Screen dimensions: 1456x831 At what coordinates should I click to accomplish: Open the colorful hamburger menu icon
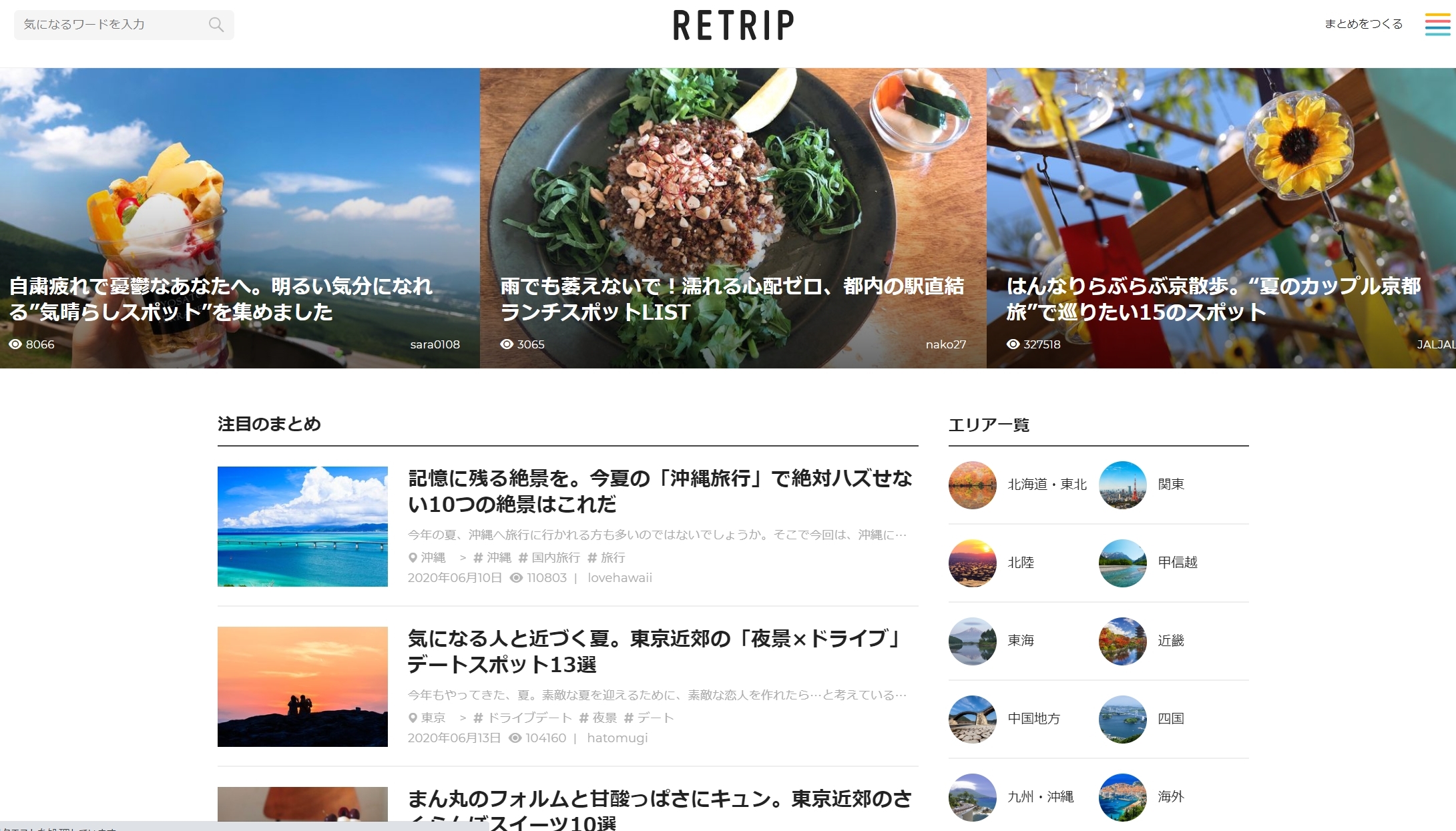click(x=1437, y=25)
